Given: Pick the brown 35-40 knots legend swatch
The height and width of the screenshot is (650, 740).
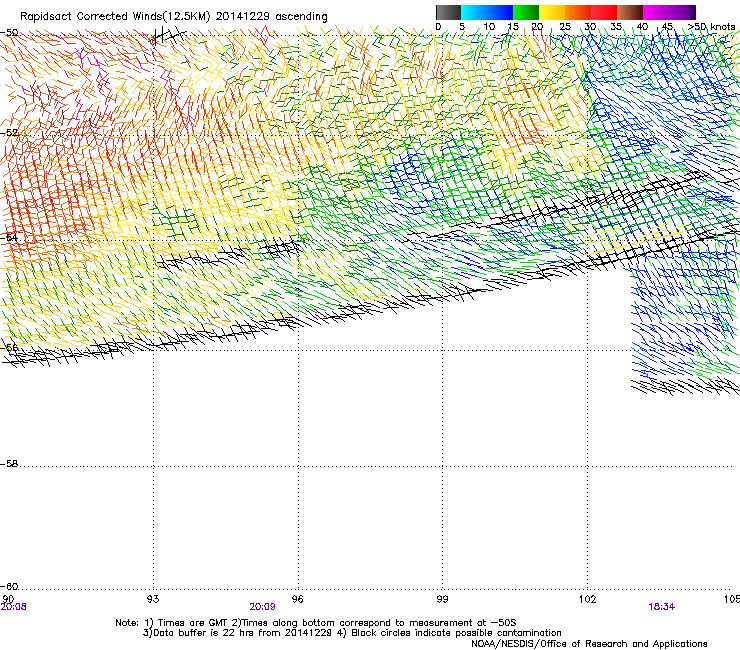Looking at the screenshot, I should pyautogui.click(x=630, y=12).
